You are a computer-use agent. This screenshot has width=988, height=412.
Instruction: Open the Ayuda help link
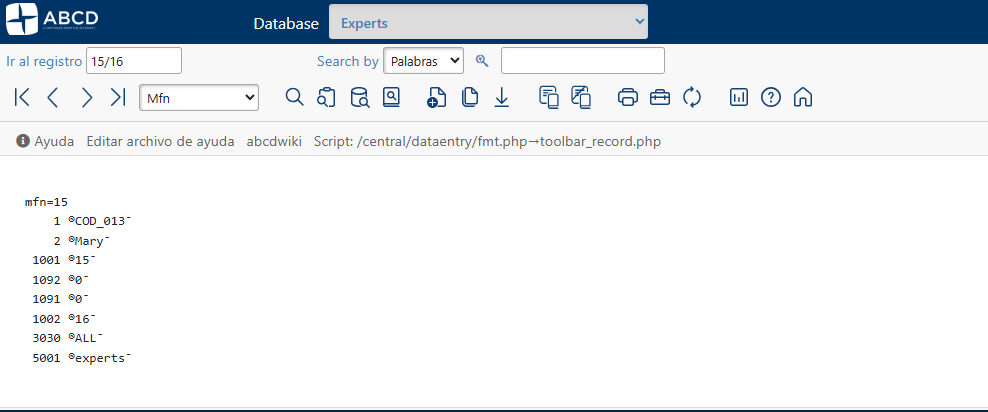(45, 141)
